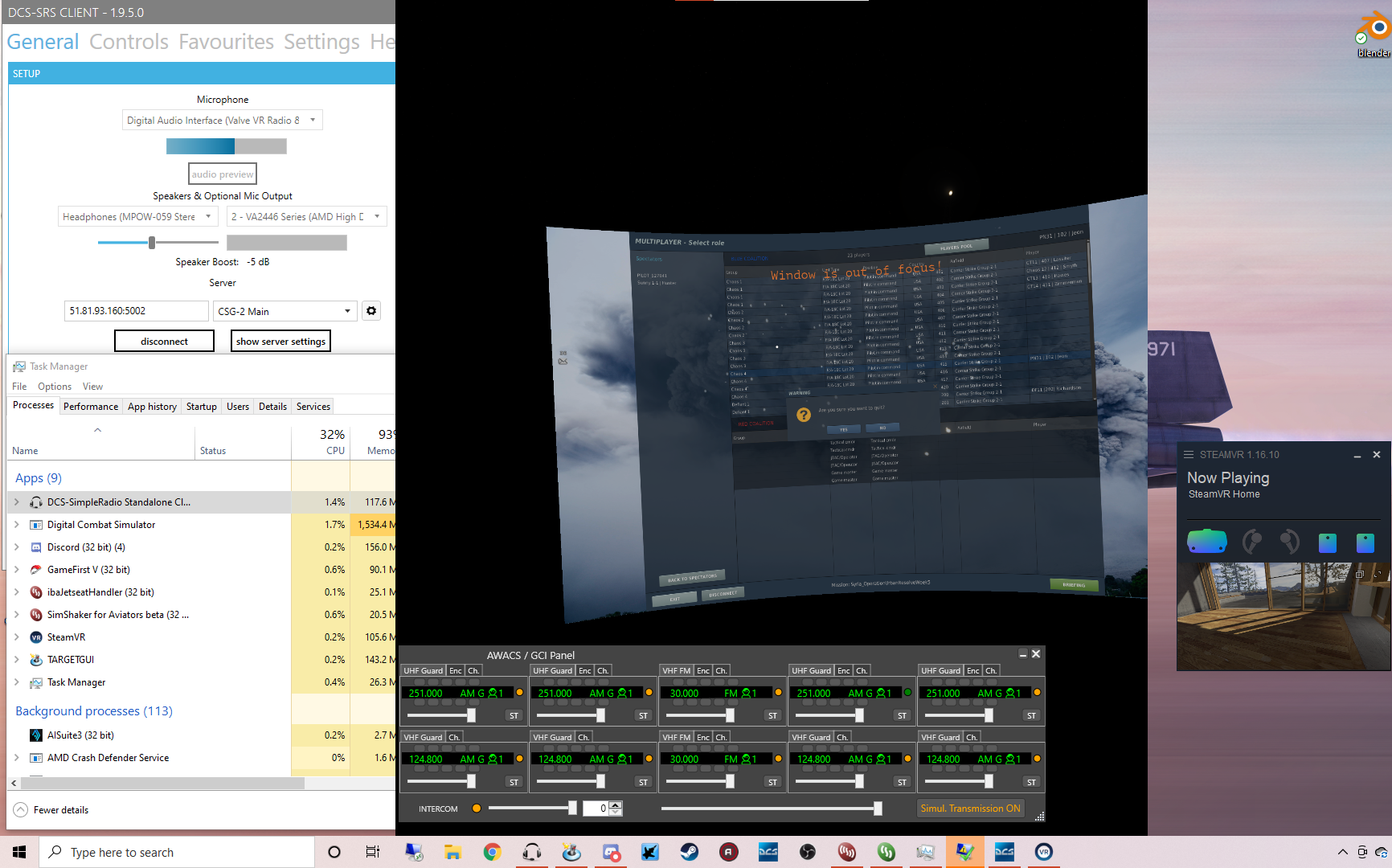This screenshot has height=868, width=1392.
Task: Expand the Discord (32 bit) process row
Action: [16, 547]
